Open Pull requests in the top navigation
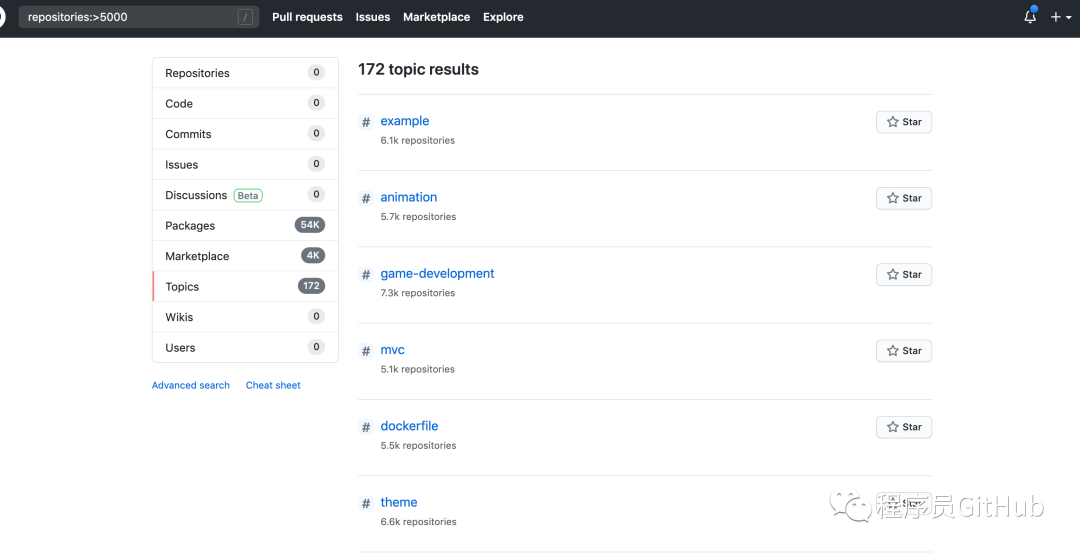 307,17
